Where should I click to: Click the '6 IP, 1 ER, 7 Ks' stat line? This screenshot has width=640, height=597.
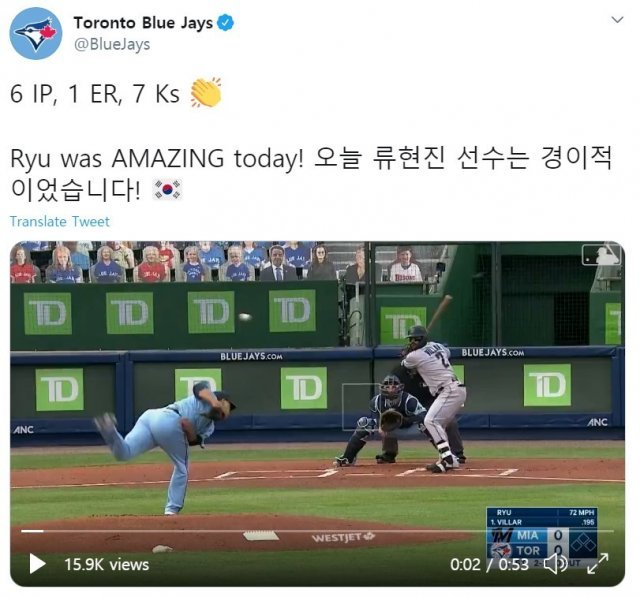pos(95,93)
